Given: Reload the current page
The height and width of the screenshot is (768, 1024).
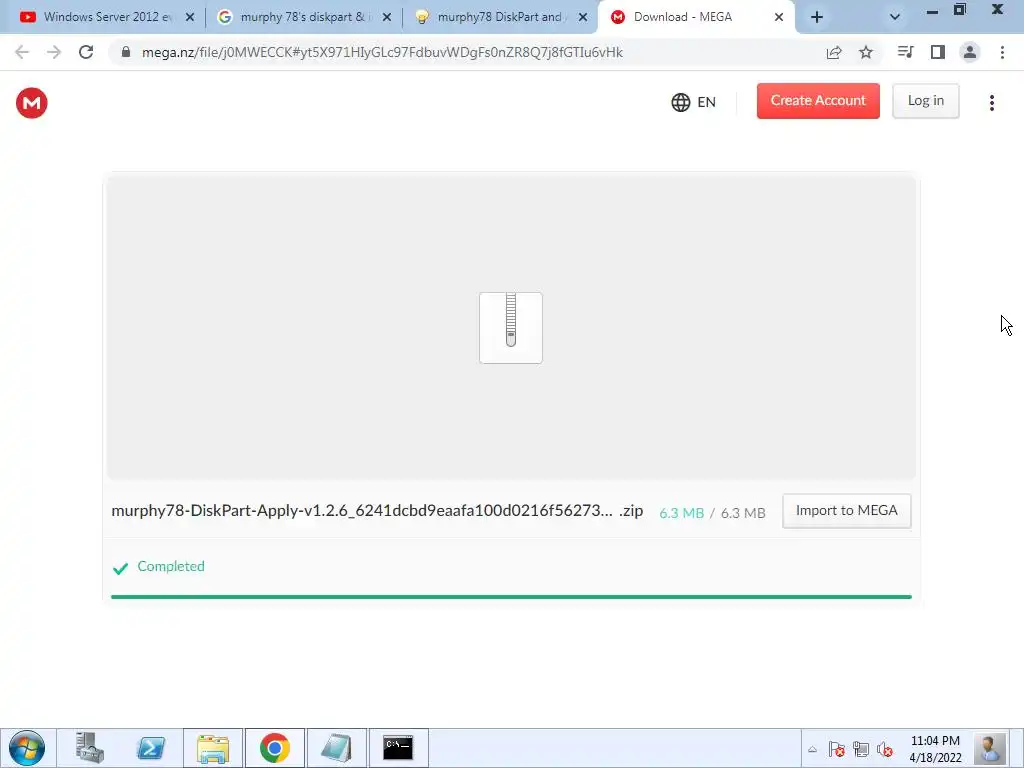Looking at the screenshot, I should [x=86, y=52].
